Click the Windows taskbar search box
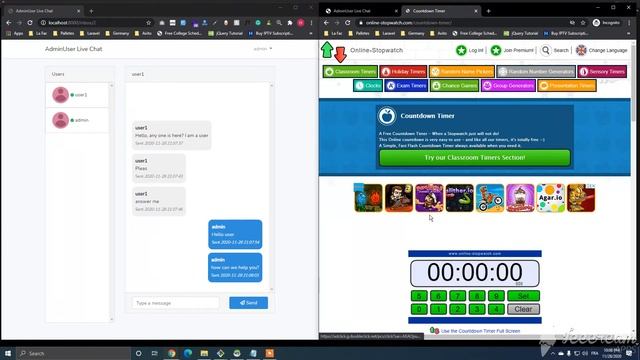This screenshot has height=360, width=640. click(x=73, y=353)
